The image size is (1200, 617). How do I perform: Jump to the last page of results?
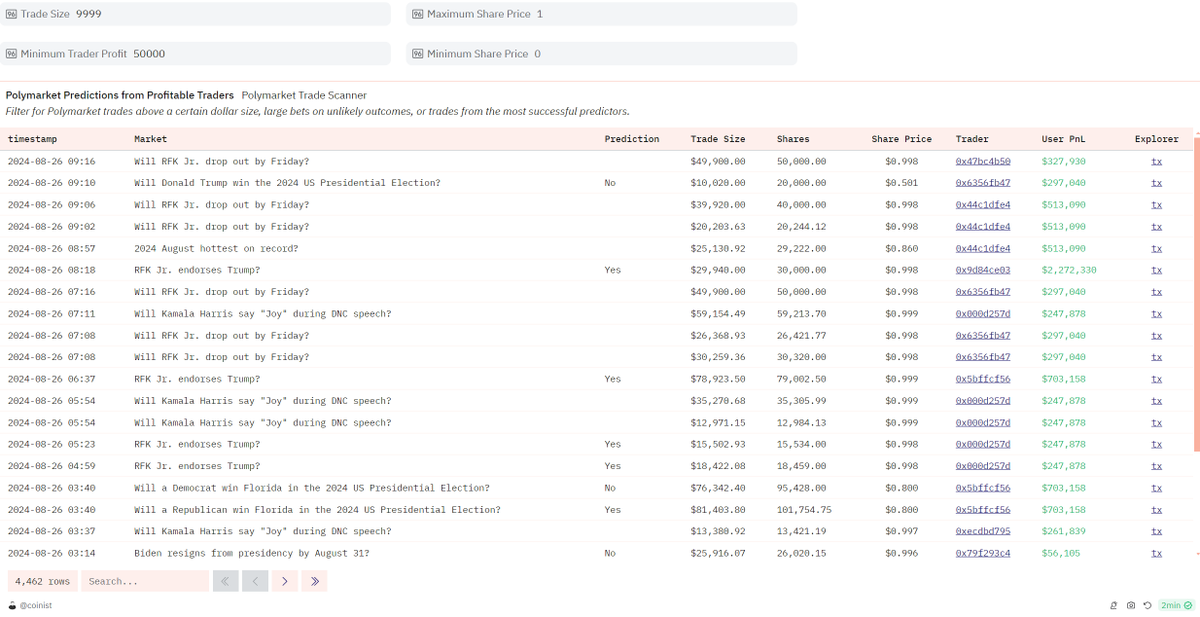[x=314, y=581]
